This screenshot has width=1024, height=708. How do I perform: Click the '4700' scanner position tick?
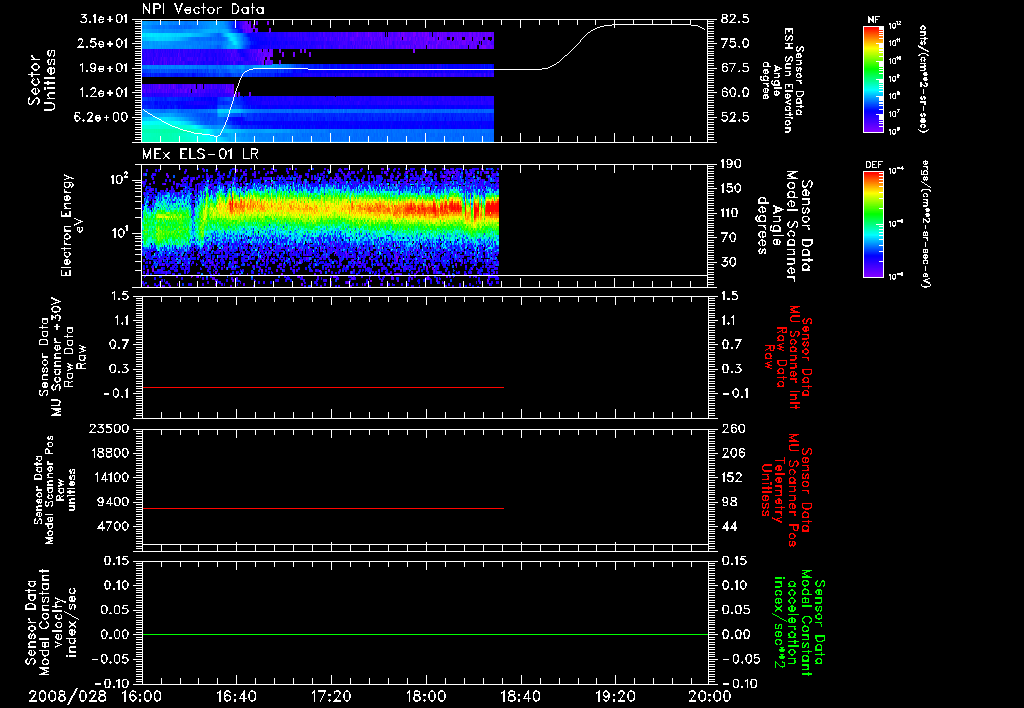coord(115,526)
